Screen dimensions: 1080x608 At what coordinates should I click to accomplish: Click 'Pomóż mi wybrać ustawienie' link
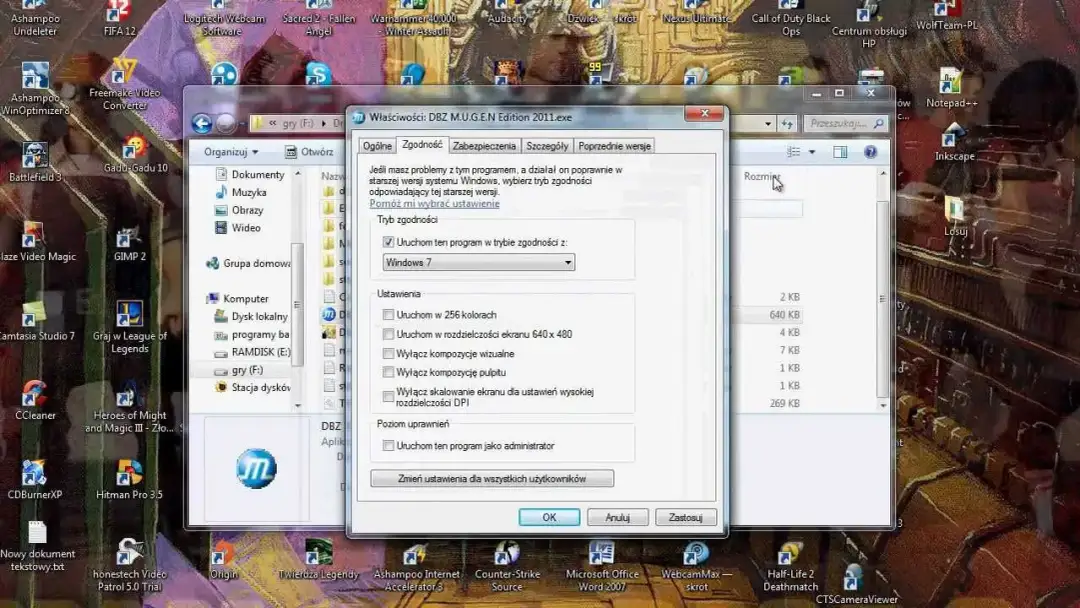click(434, 204)
